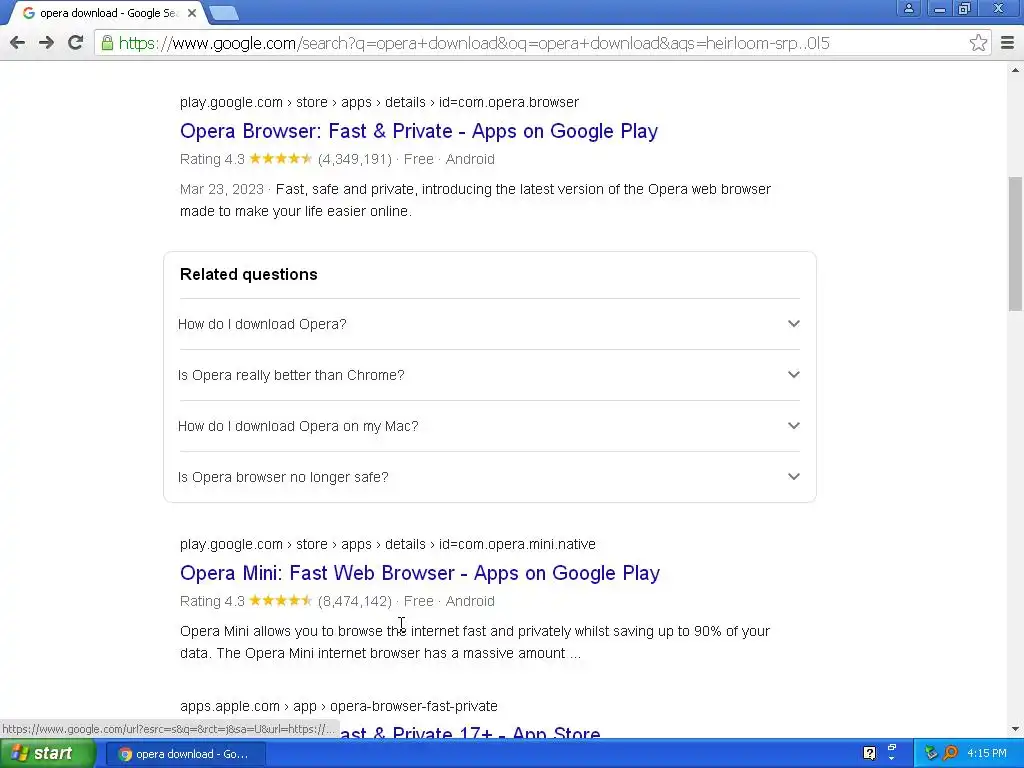The image size is (1024, 768).
Task: Expand How do I download Opera?
Action: pyautogui.click(x=489, y=324)
